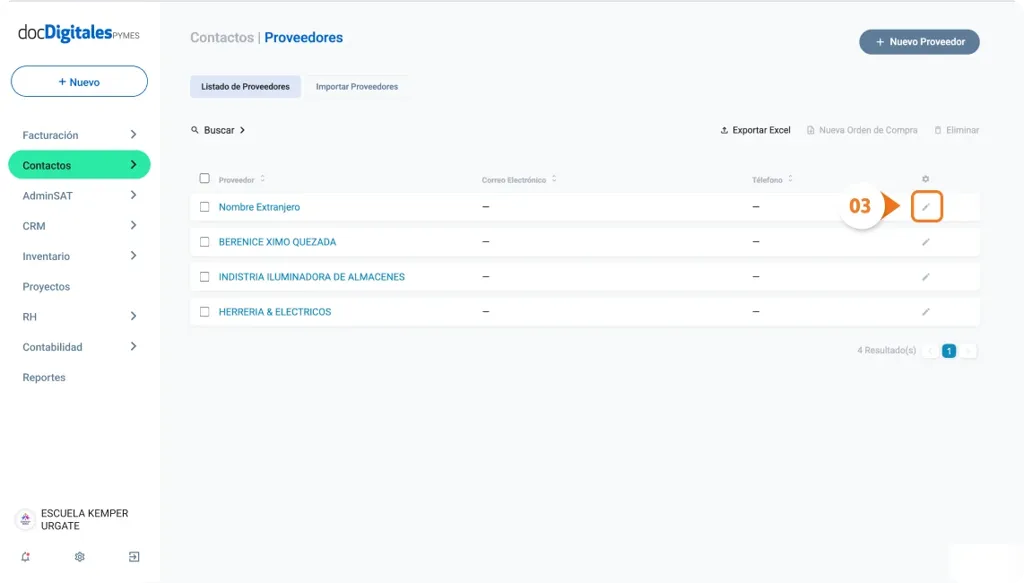Go to page 1 in pagination
Image resolution: width=1024 pixels, height=583 pixels.
click(x=948, y=351)
